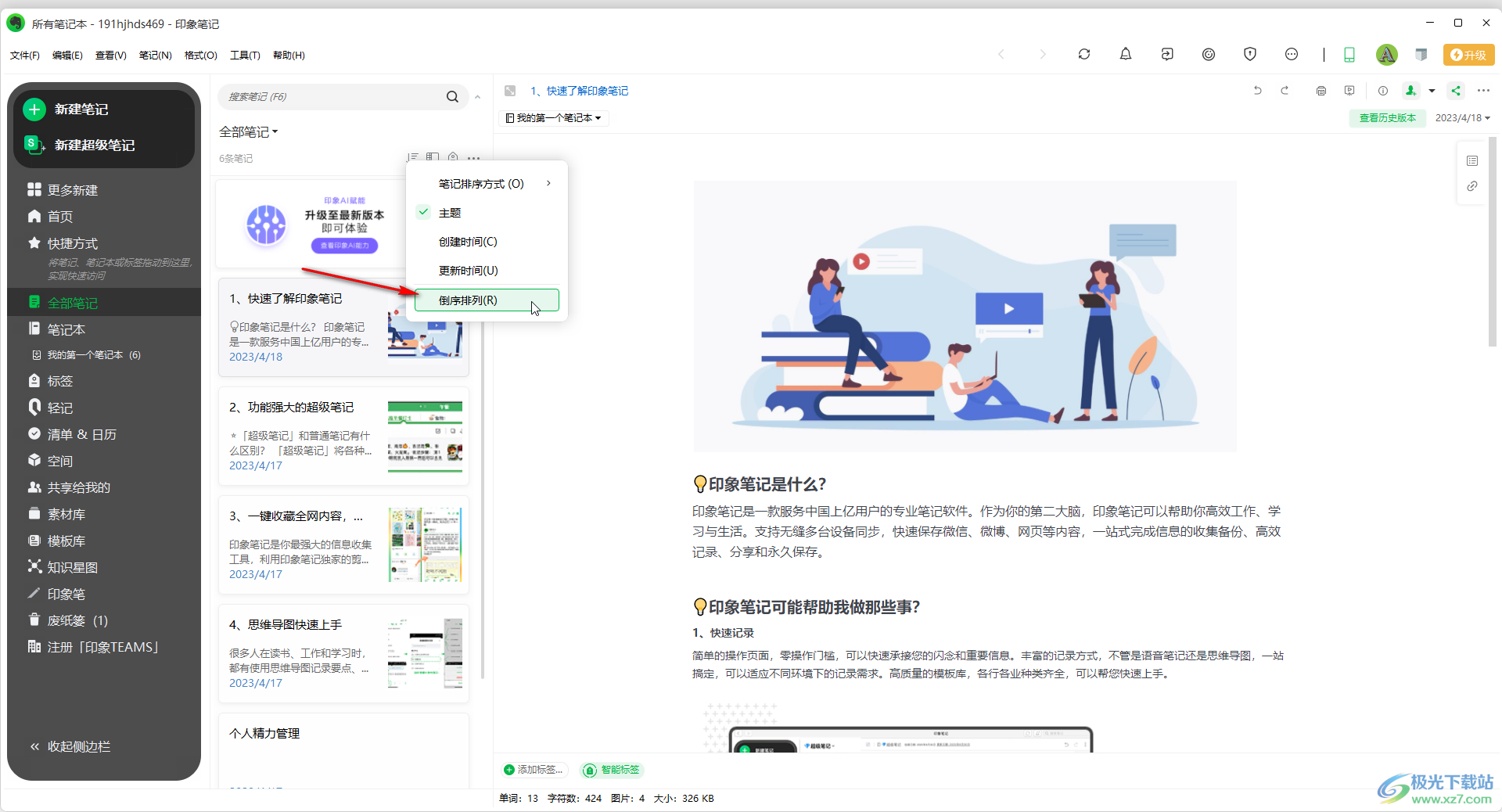Open the 帮助(H) menu
Screen dimensions: 1502x812
[x=289, y=56]
